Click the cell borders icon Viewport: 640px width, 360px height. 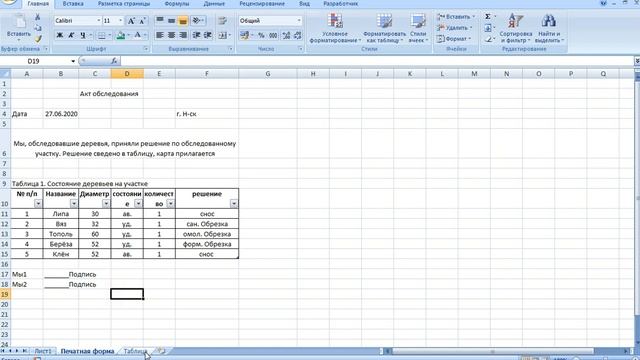(102, 36)
